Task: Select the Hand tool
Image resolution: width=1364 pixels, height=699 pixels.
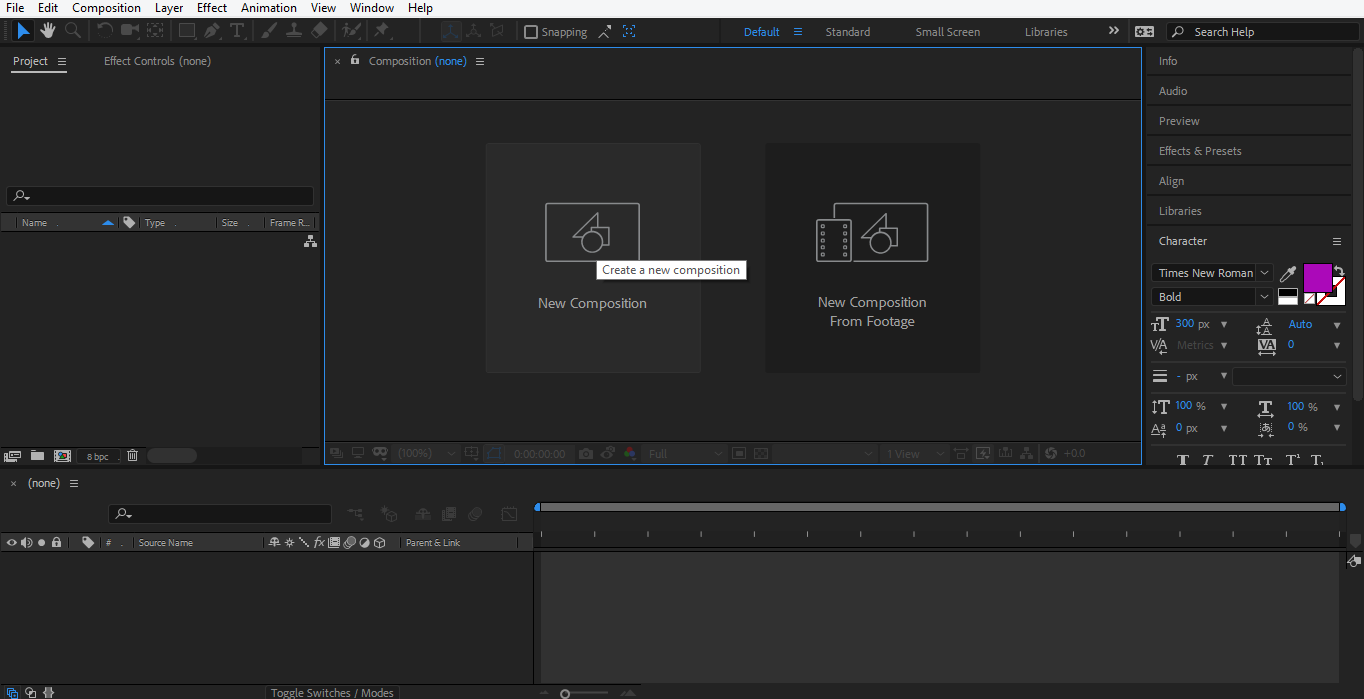Action: [47, 31]
